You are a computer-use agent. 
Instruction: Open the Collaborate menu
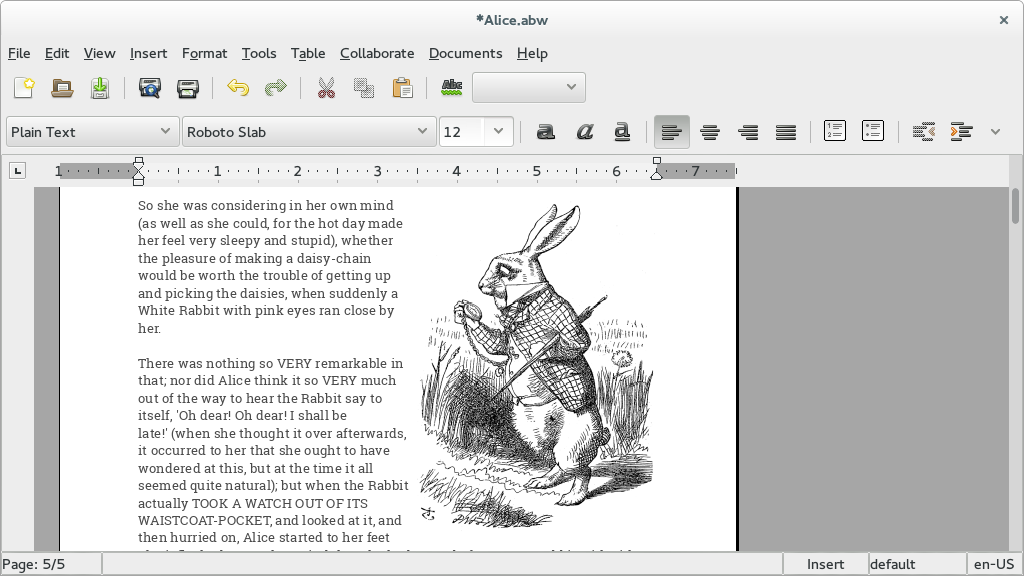[377, 54]
